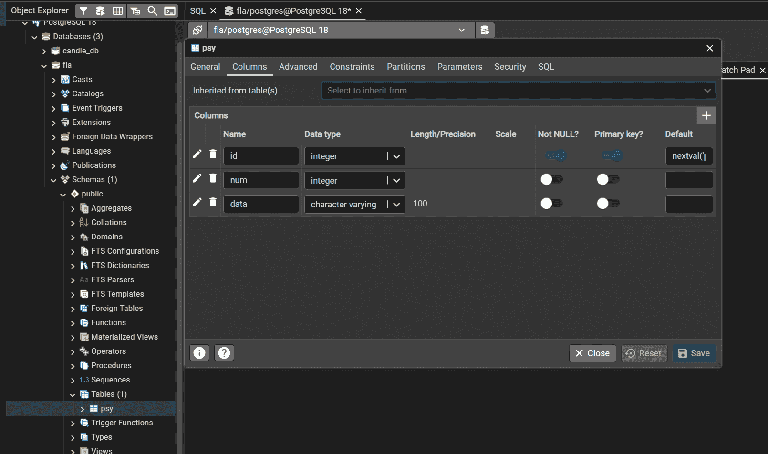Toggle Primary key for id column
The image size is (768, 454).
(x=613, y=156)
